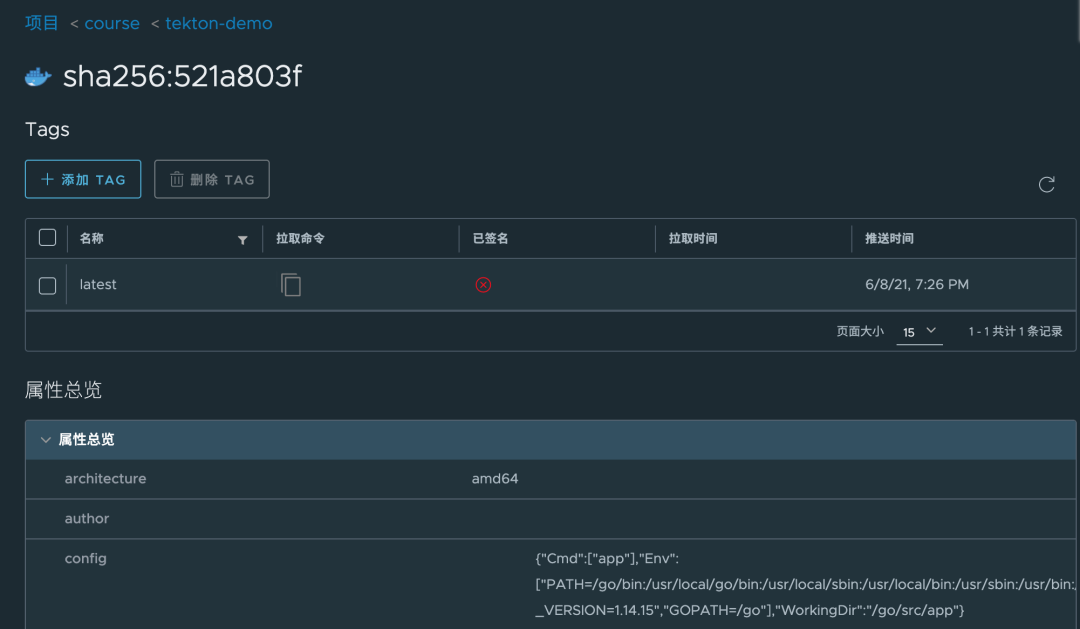Click the config property label
Image resolution: width=1080 pixels, height=629 pixels.
click(85, 559)
